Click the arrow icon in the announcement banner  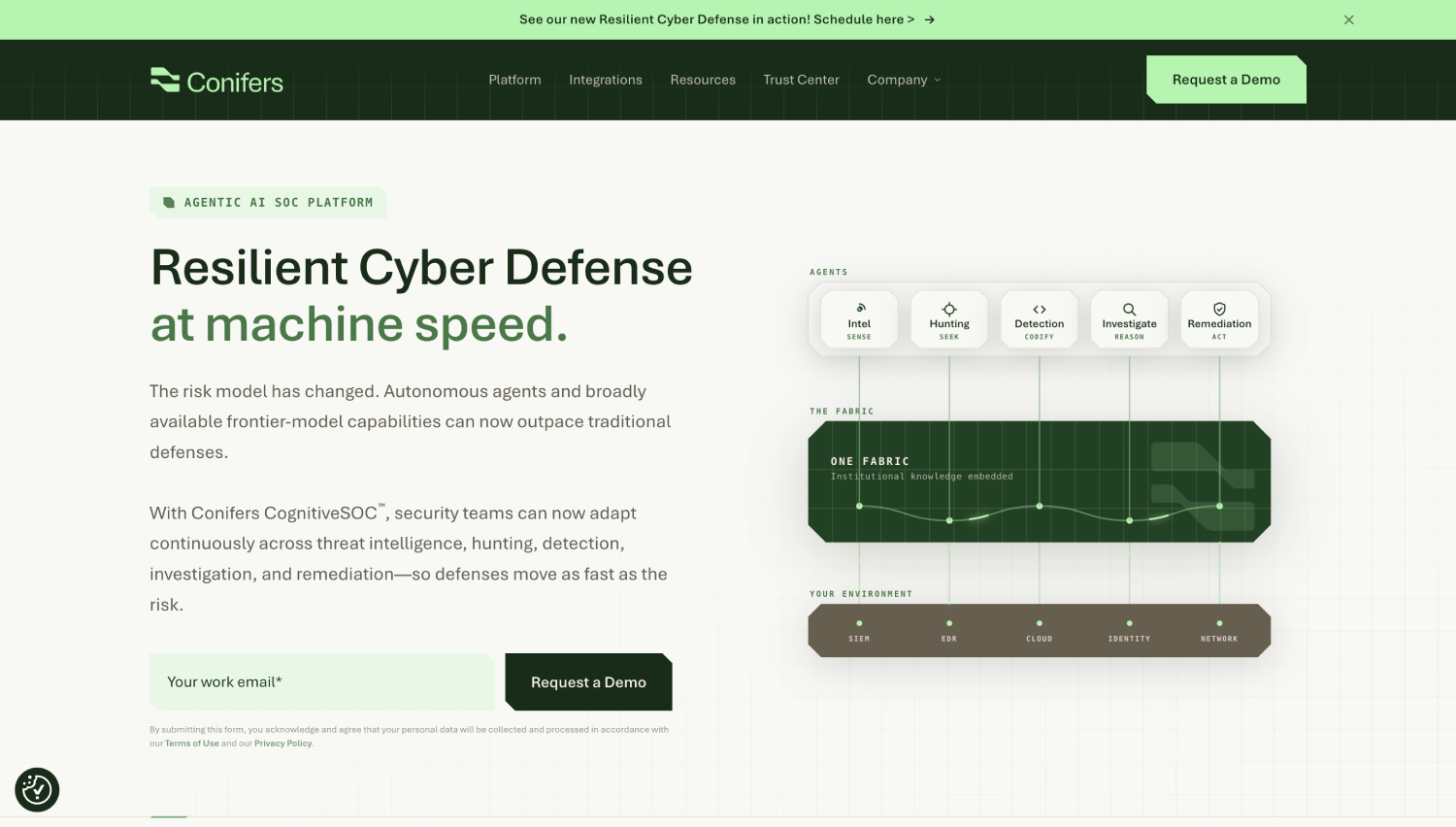pyautogui.click(x=929, y=19)
